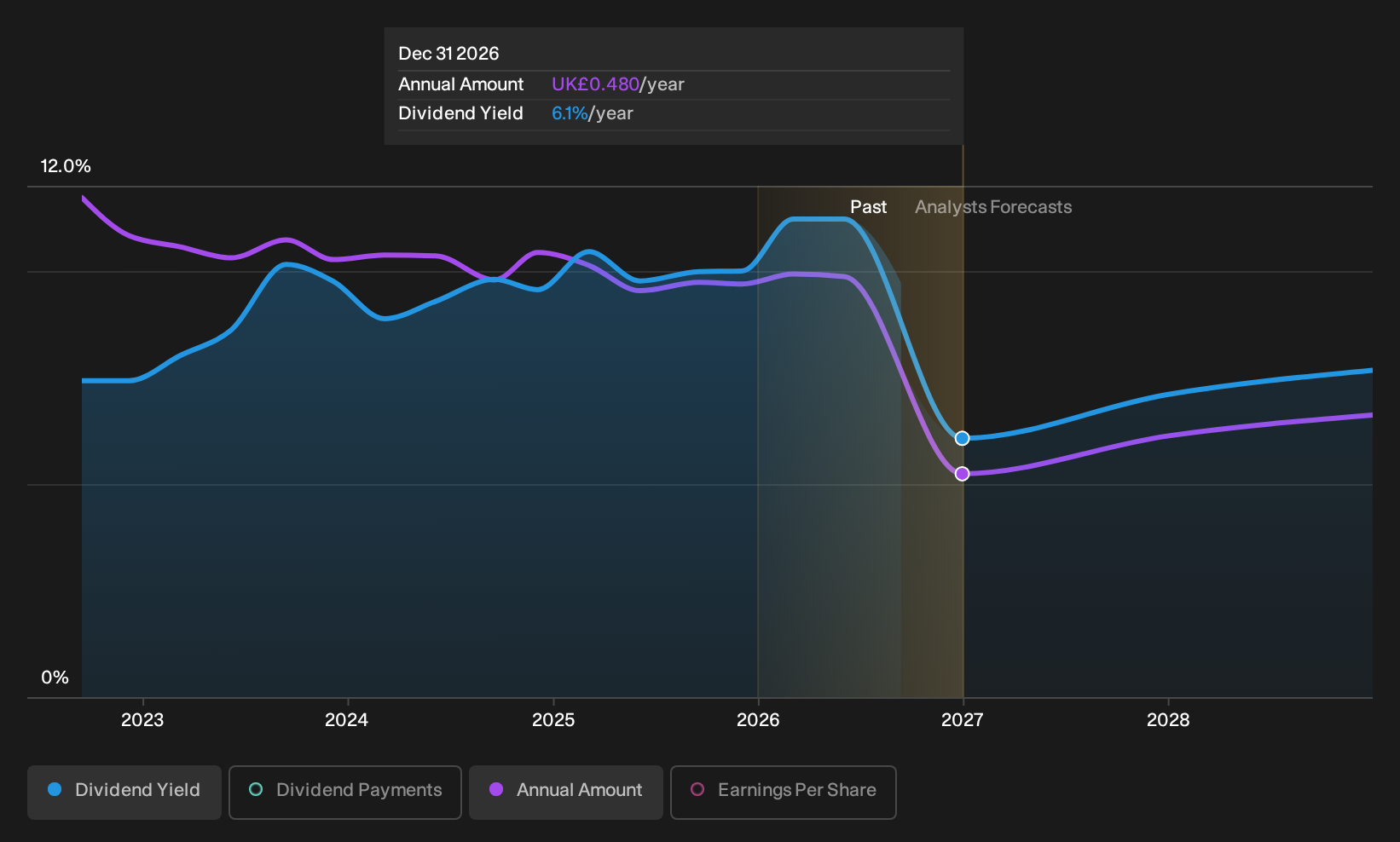Click the blue Dividend Yield legend dot

[55, 789]
